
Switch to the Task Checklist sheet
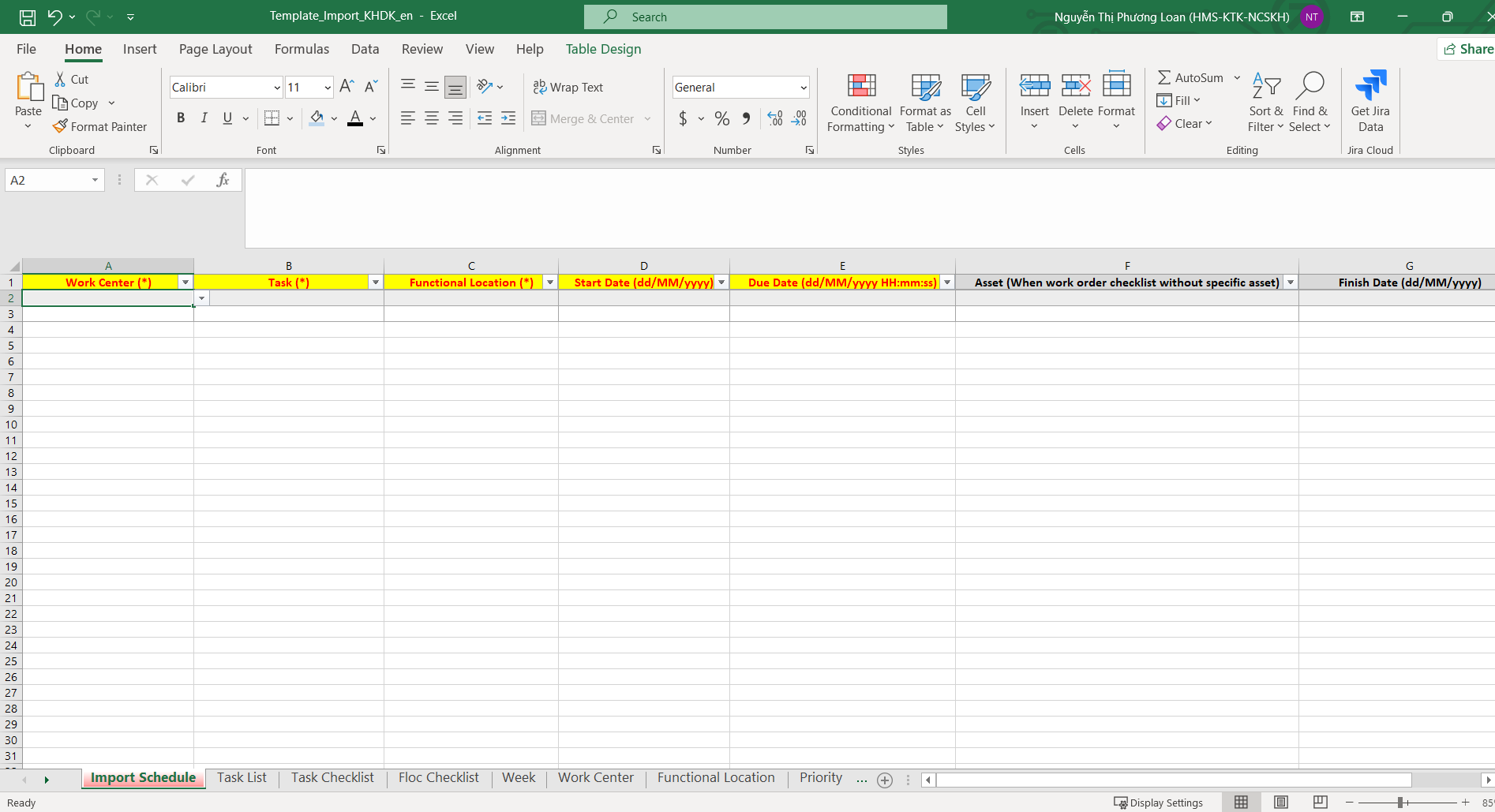[x=332, y=777]
